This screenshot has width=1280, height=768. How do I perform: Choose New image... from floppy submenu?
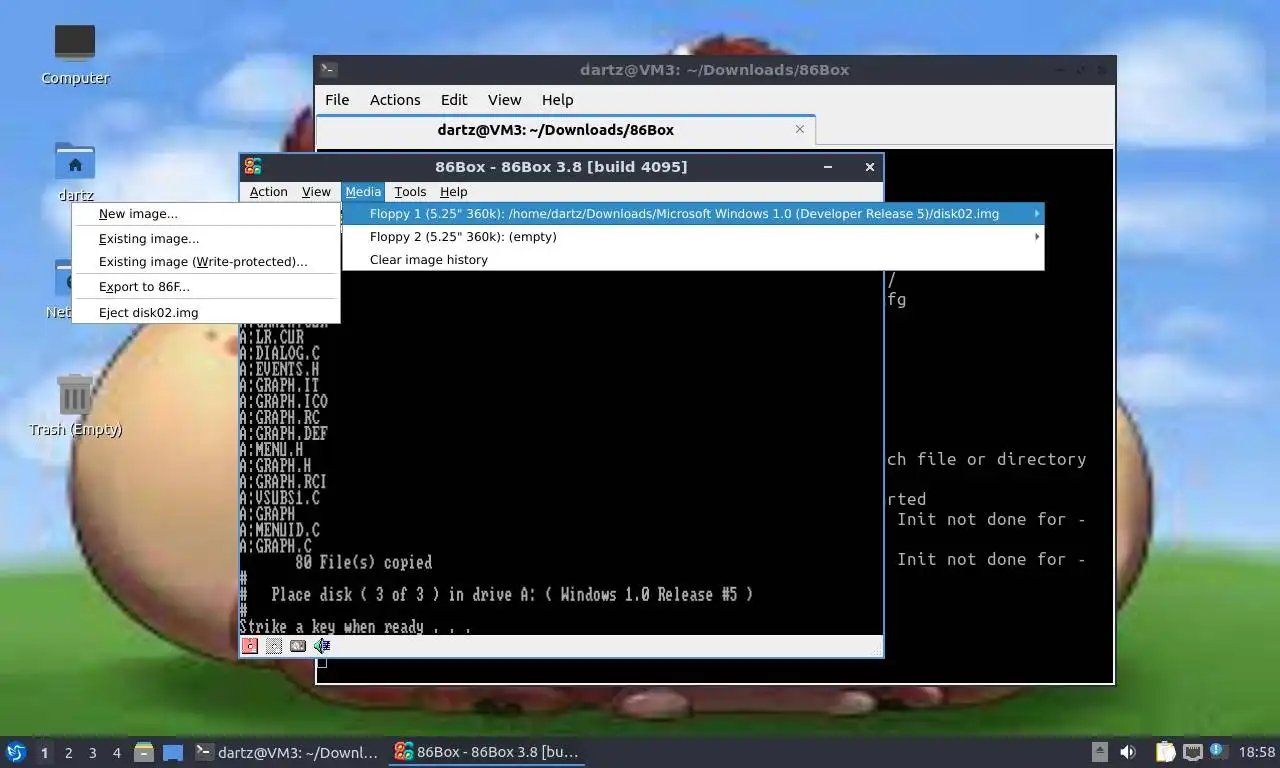pos(206,214)
